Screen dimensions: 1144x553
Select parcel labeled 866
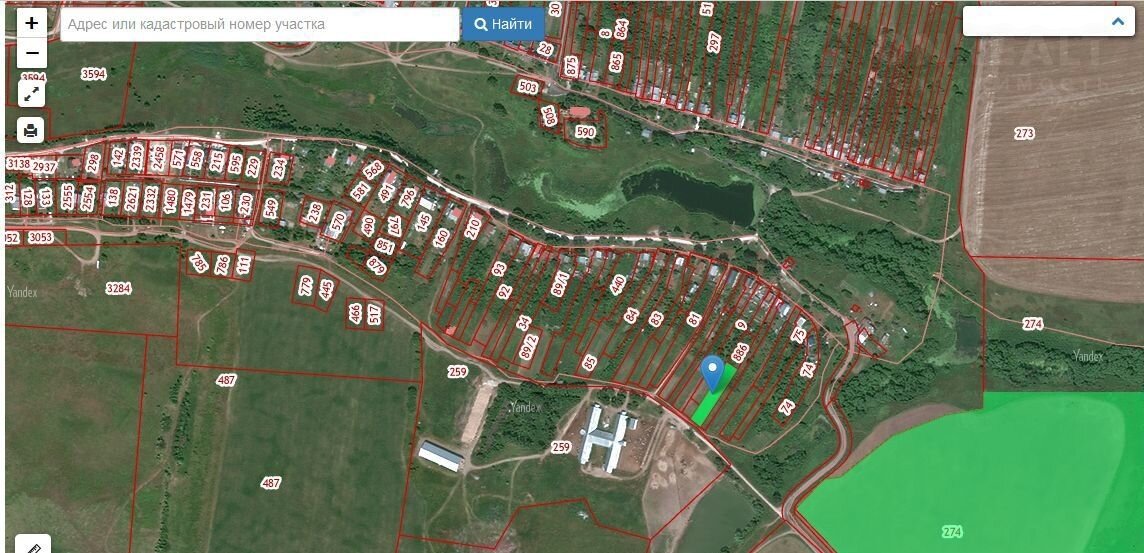pos(740,353)
